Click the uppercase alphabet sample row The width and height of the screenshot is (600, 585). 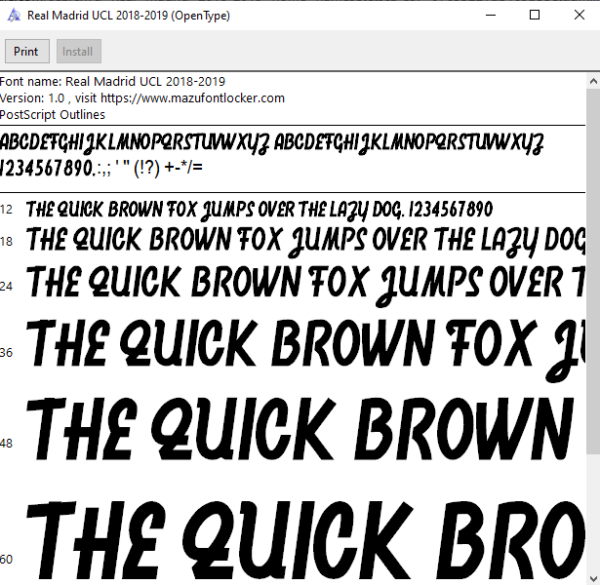[272, 143]
